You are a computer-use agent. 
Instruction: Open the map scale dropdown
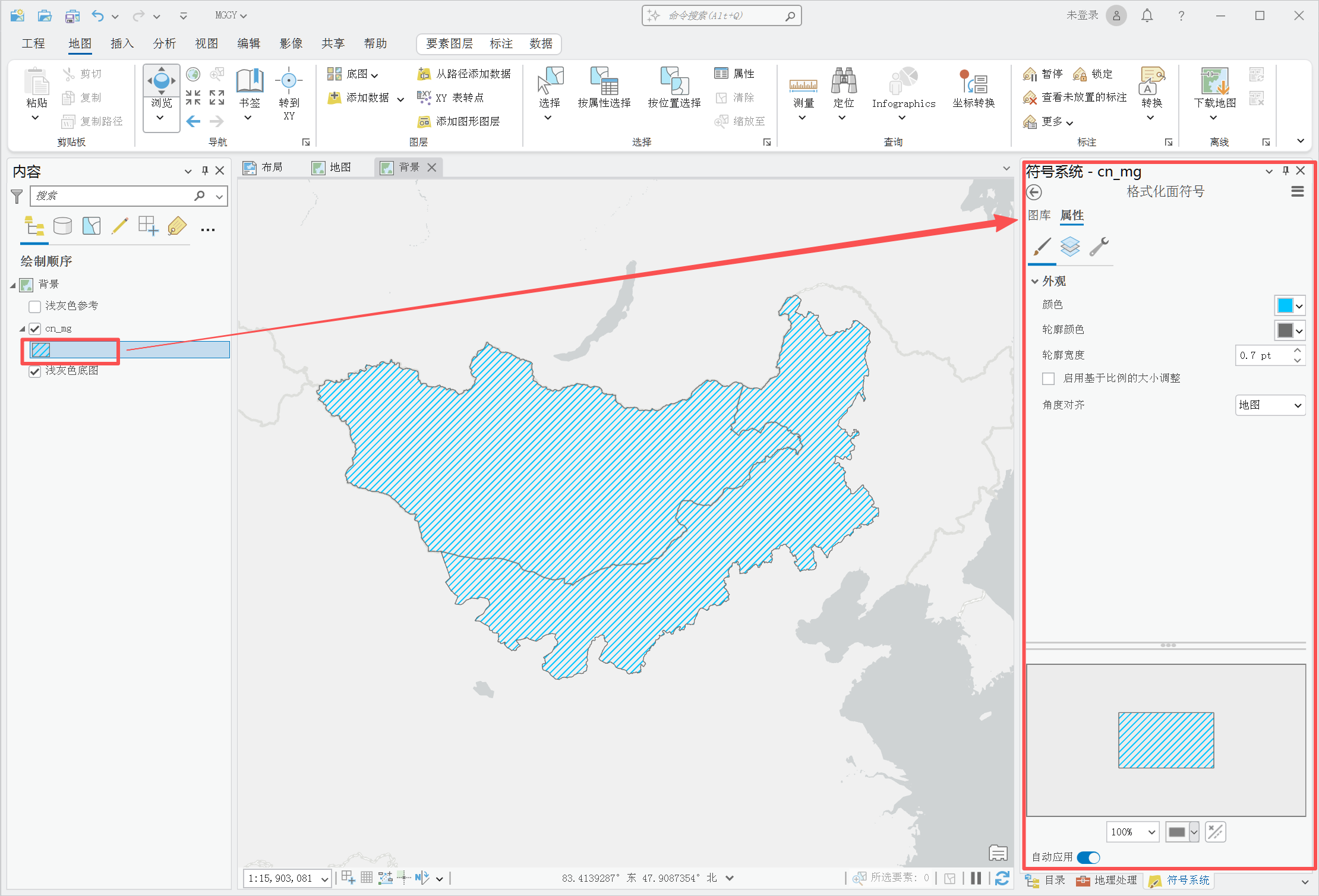[x=324, y=879]
